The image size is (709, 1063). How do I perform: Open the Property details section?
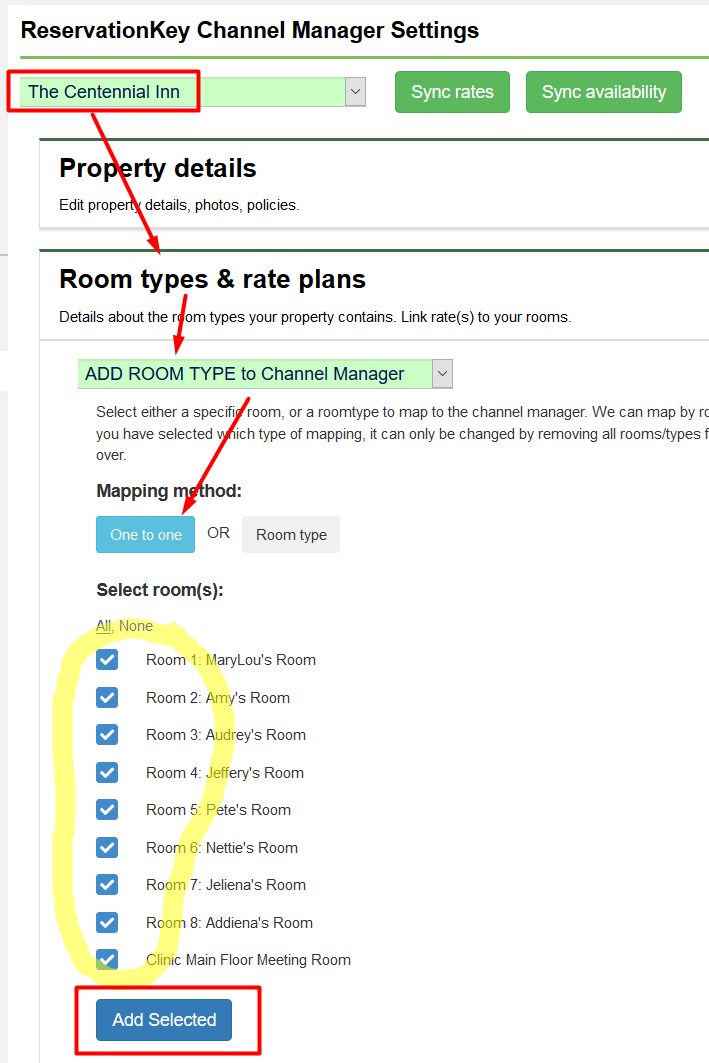click(x=158, y=168)
